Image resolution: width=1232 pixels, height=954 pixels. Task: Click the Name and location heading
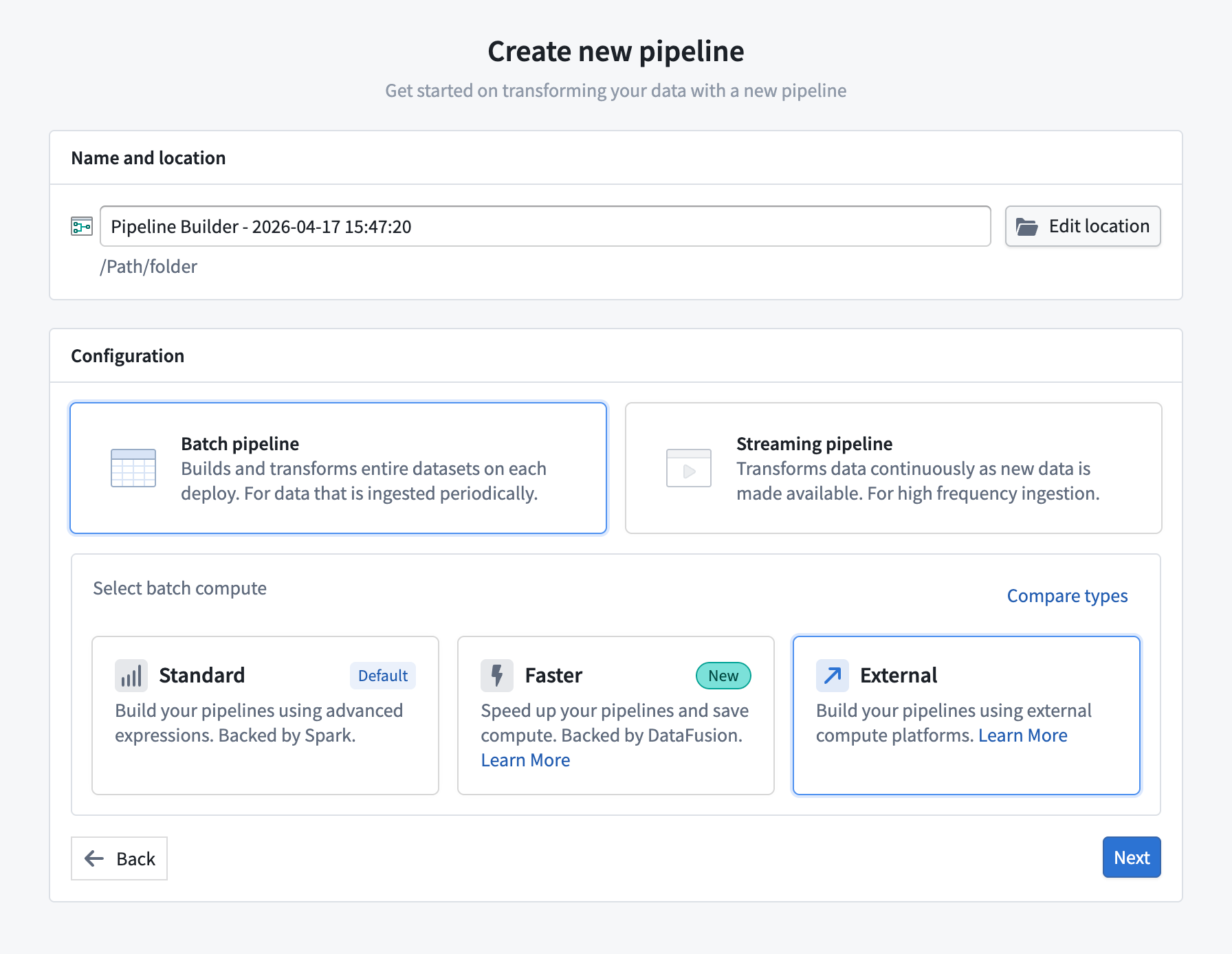pos(148,158)
